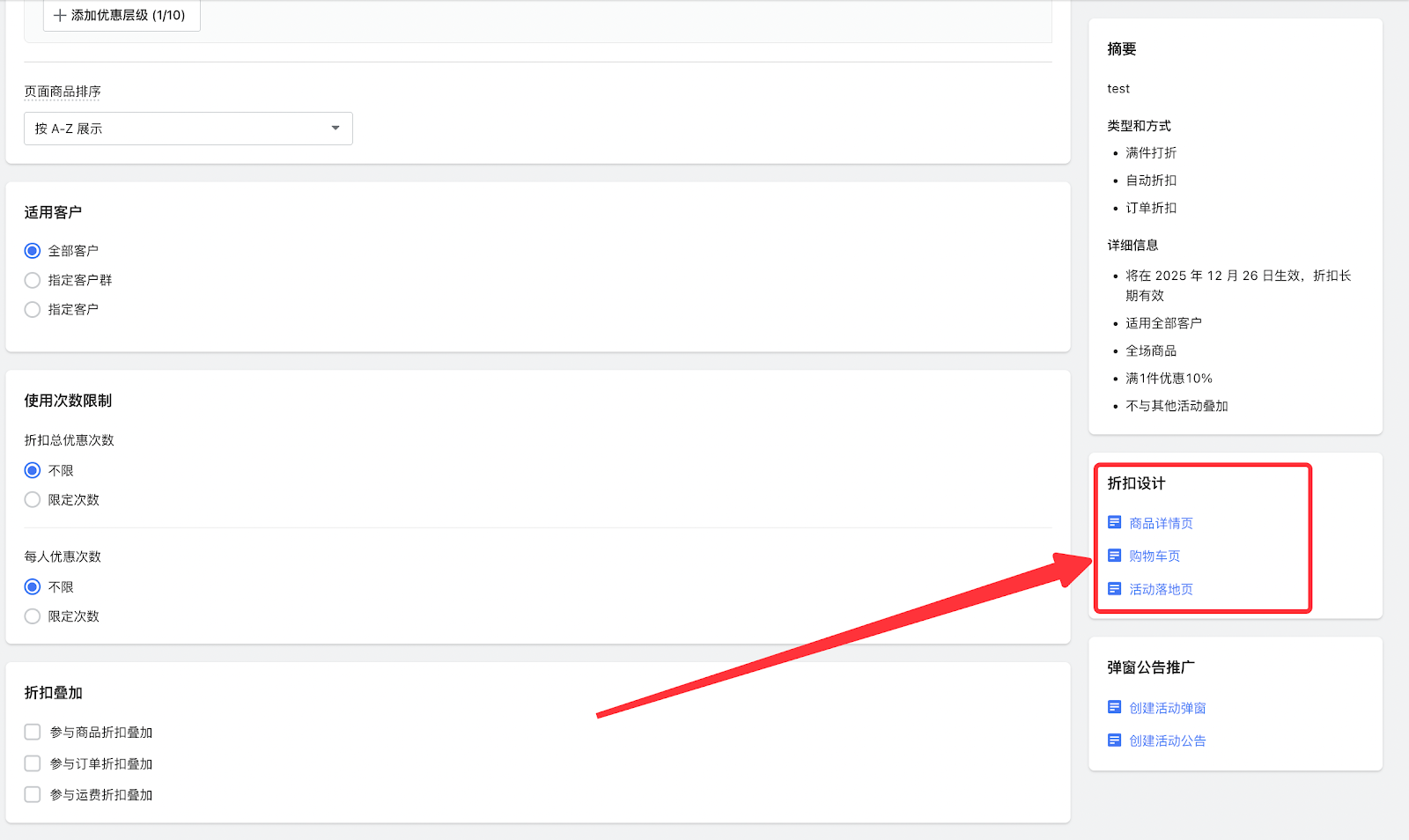Viewport: 1409px width, 840px height.
Task: Click the 创建活动弹窗 link
Action: (x=1167, y=708)
